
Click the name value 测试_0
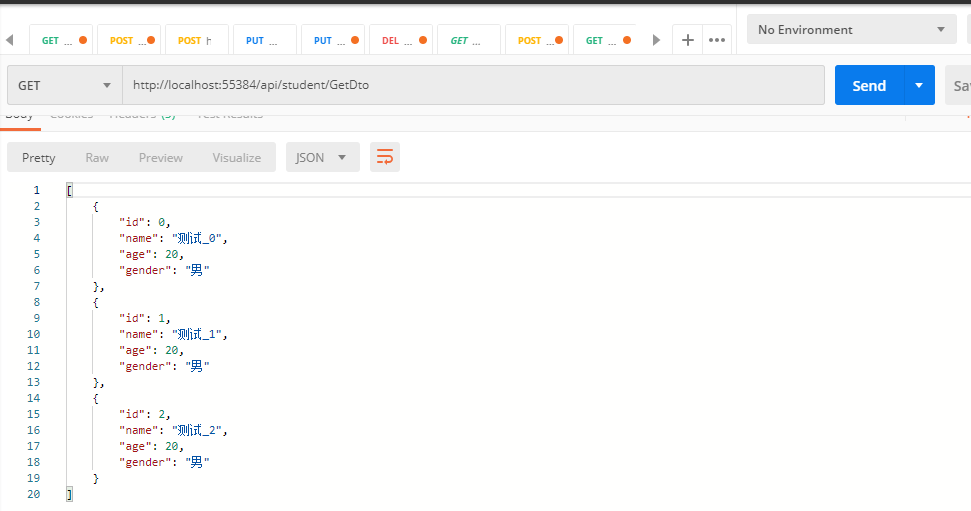199,238
